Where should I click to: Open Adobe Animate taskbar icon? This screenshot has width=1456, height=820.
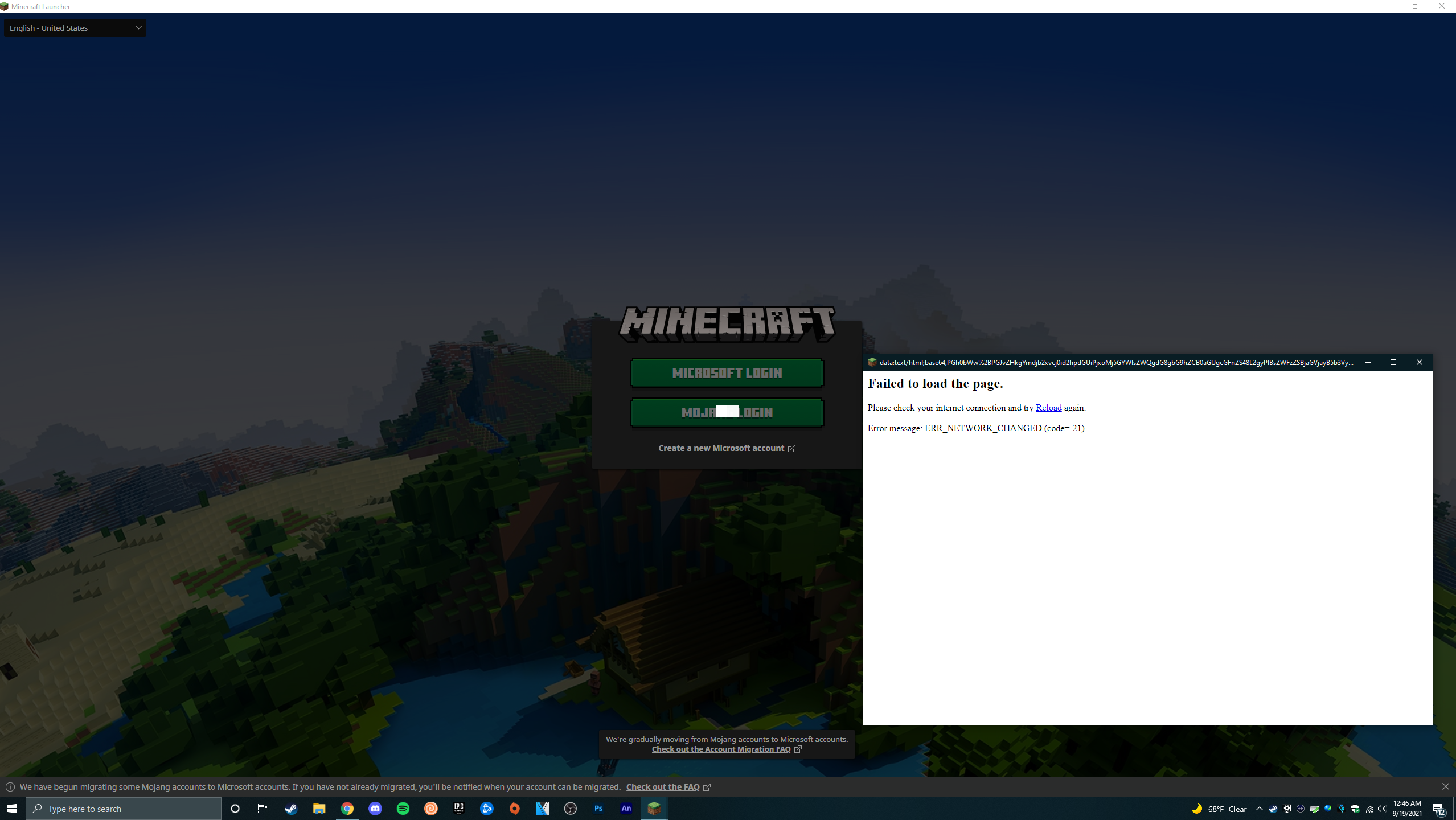[626, 809]
